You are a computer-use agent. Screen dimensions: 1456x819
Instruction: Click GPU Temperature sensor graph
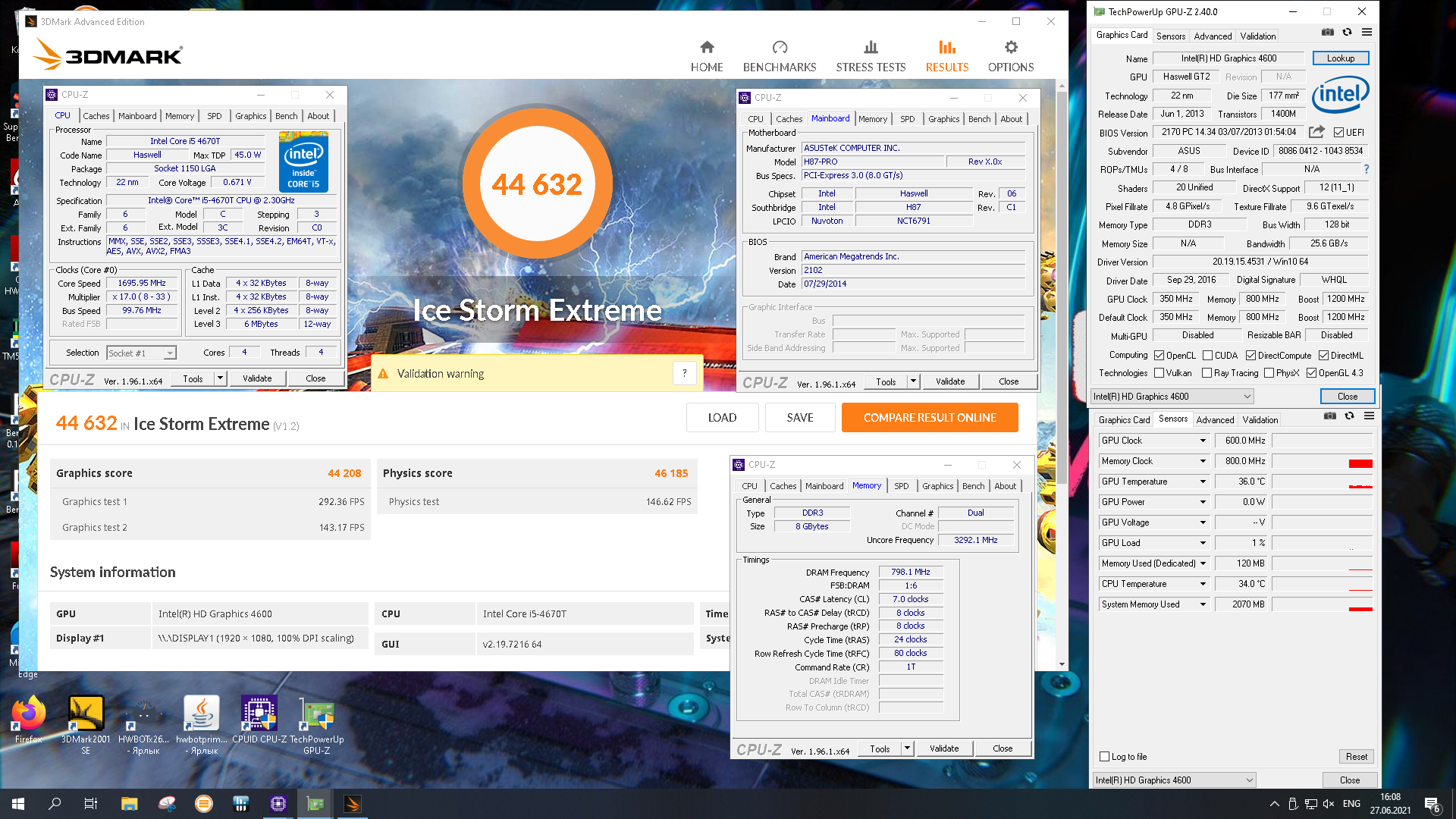pos(1323,481)
